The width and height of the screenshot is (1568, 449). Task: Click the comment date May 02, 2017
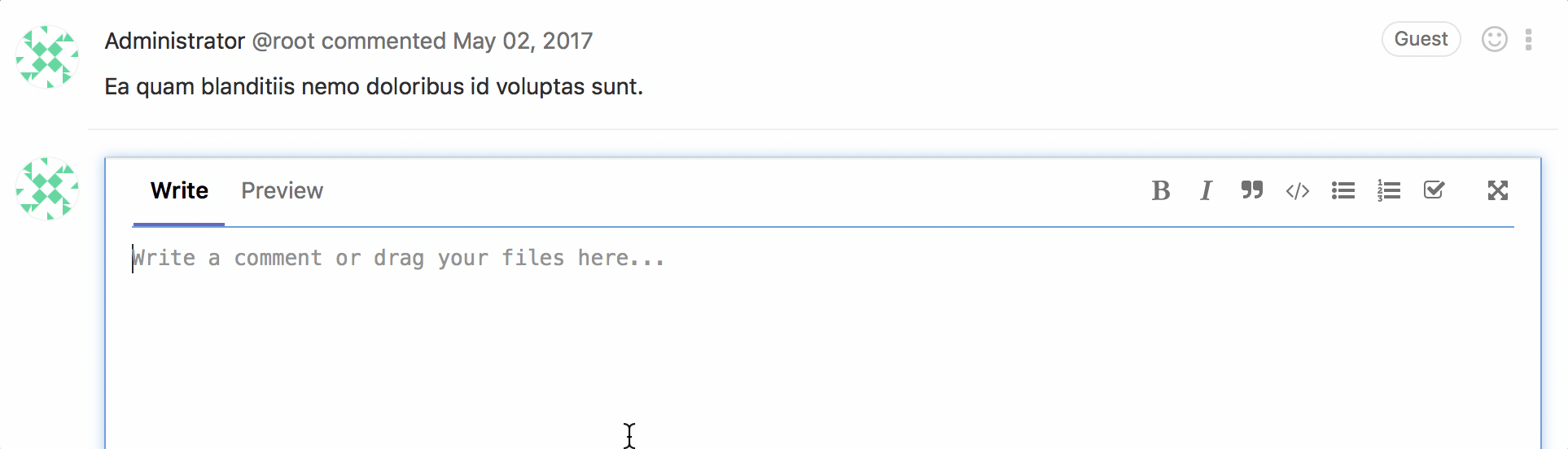(523, 41)
